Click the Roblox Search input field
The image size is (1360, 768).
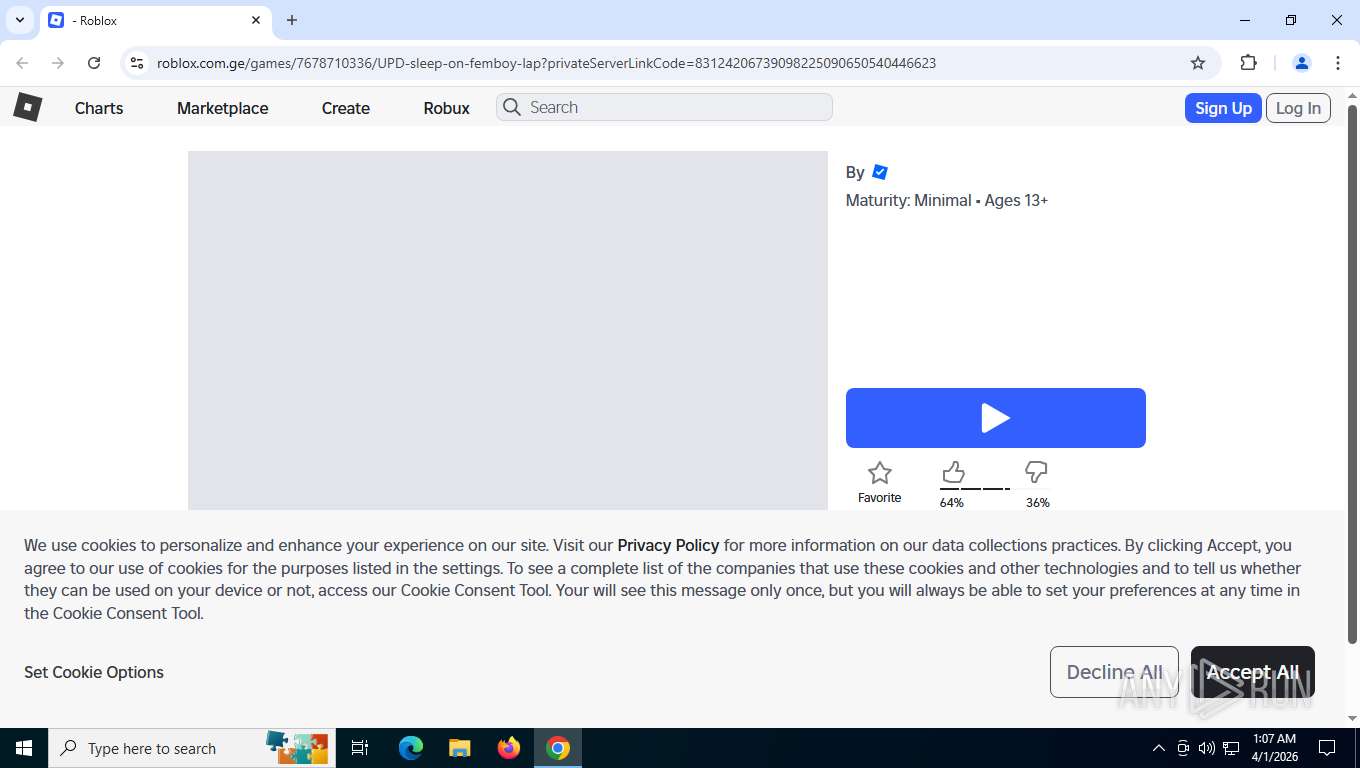coord(664,107)
